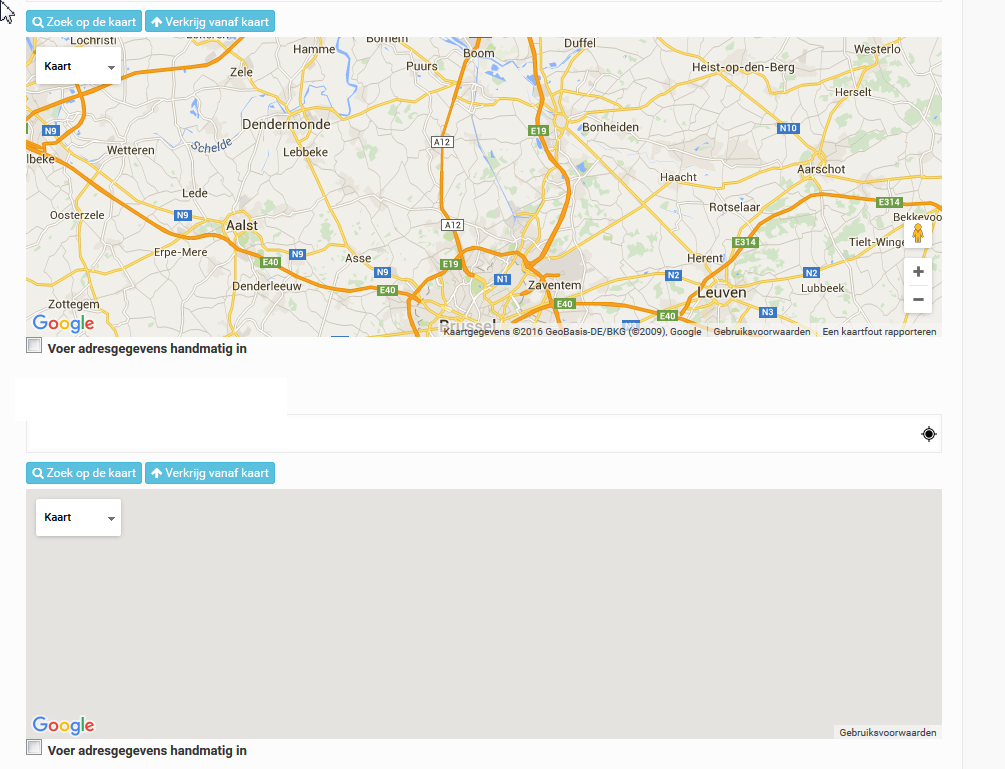Screen dimensions: 1005x769
Task: Tick the upper 'Voer adresgegevens handmatig in' checkbox
Action: click(x=34, y=346)
